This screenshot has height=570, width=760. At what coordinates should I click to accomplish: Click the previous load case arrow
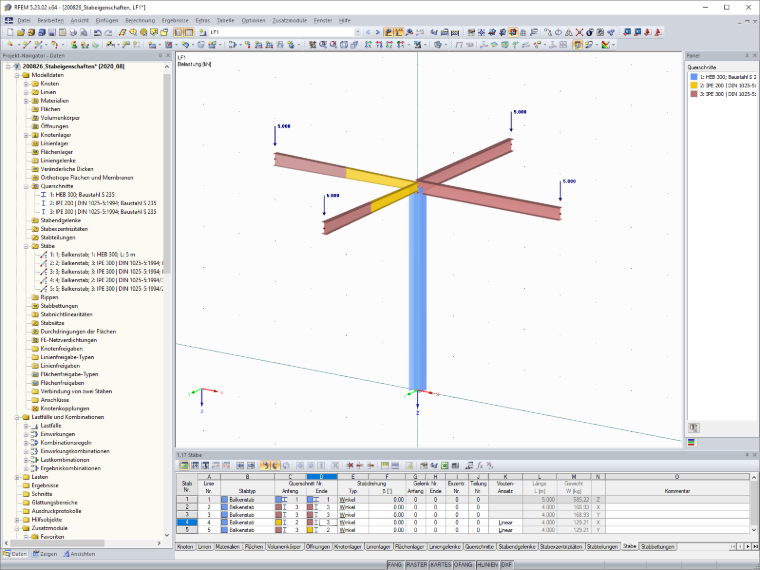(368, 32)
